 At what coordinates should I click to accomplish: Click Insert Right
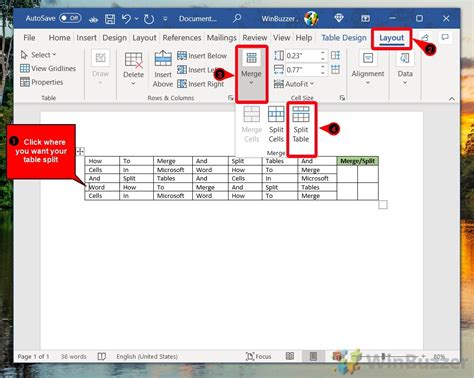pos(201,84)
